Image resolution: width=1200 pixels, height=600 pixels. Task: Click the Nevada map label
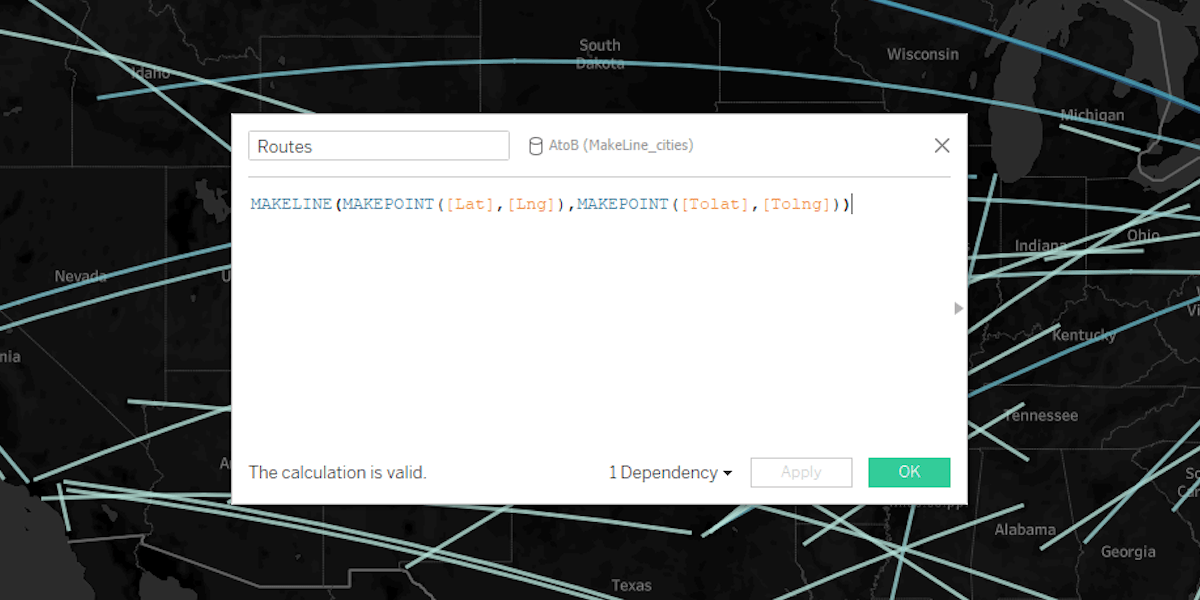tap(80, 276)
